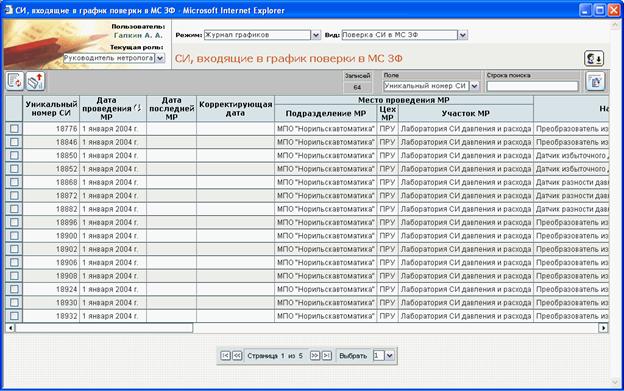Click the user name Галкин А. А.
The height and width of the screenshot is (391, 624).
[x=138, y=35]
